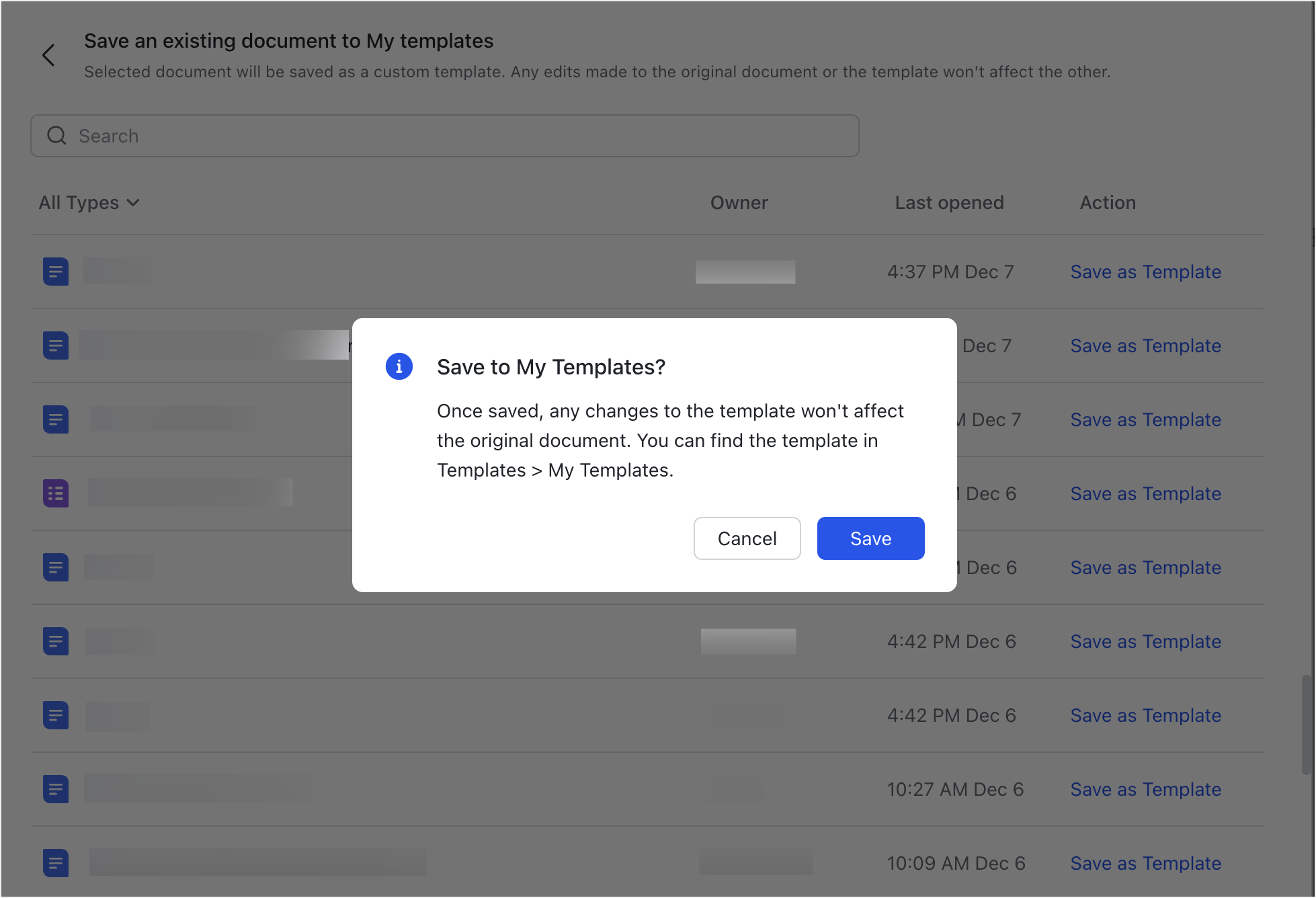Click the back arrow to return

pyautogui.click(x=48, y=54)
